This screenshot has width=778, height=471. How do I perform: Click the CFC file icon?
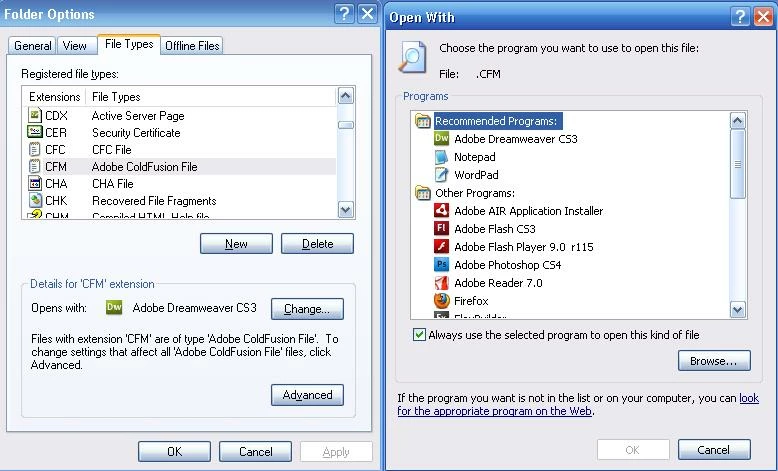click(34, 149)
